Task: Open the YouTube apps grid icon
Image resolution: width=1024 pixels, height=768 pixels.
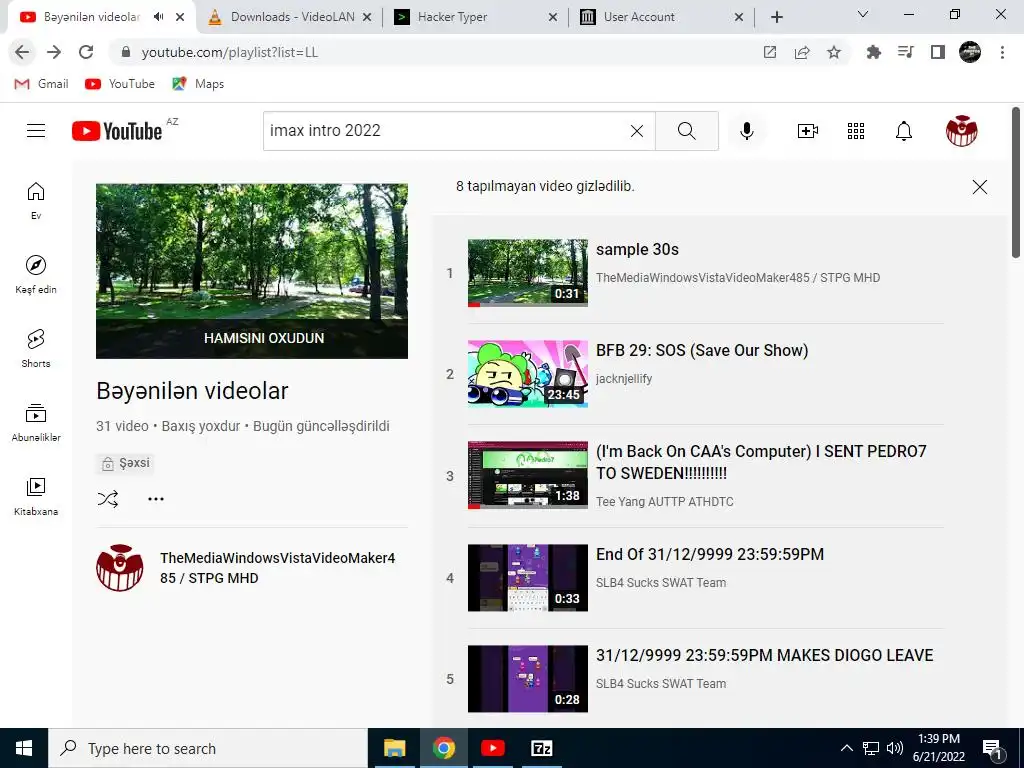Action: (856, 131)
